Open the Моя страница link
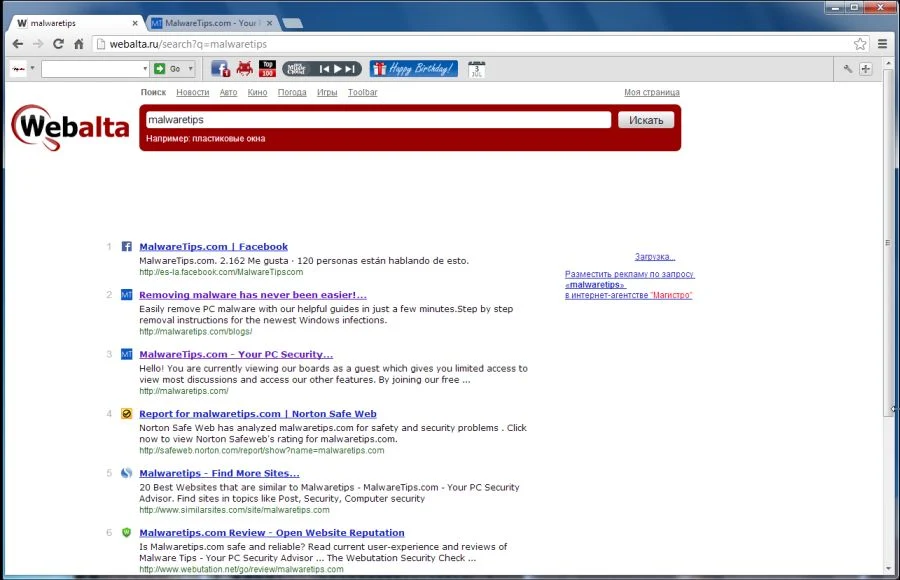 click(x=652, y=92)
